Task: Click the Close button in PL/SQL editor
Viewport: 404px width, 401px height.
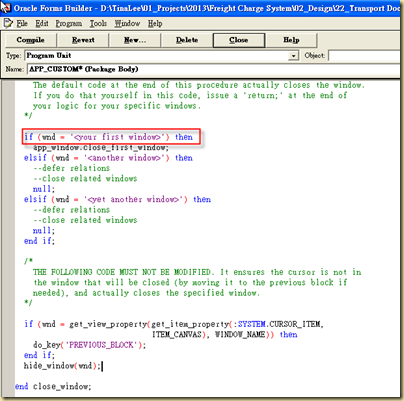Action: click(239, 40)
